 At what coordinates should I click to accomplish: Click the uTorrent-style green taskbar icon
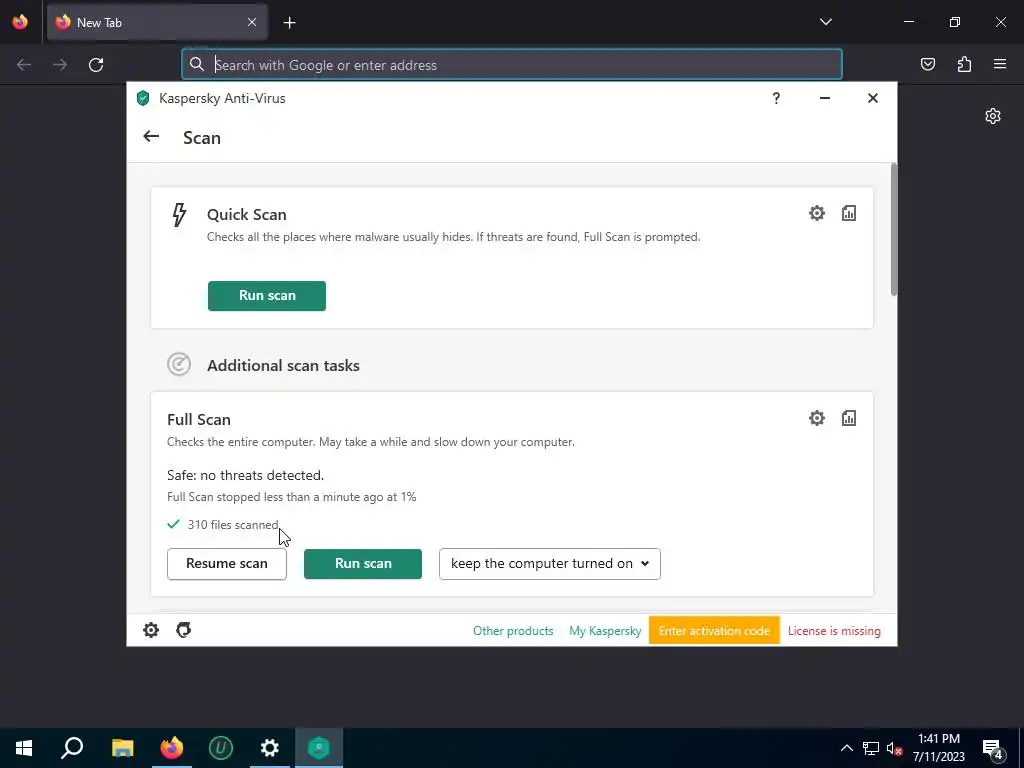point(221,748)
